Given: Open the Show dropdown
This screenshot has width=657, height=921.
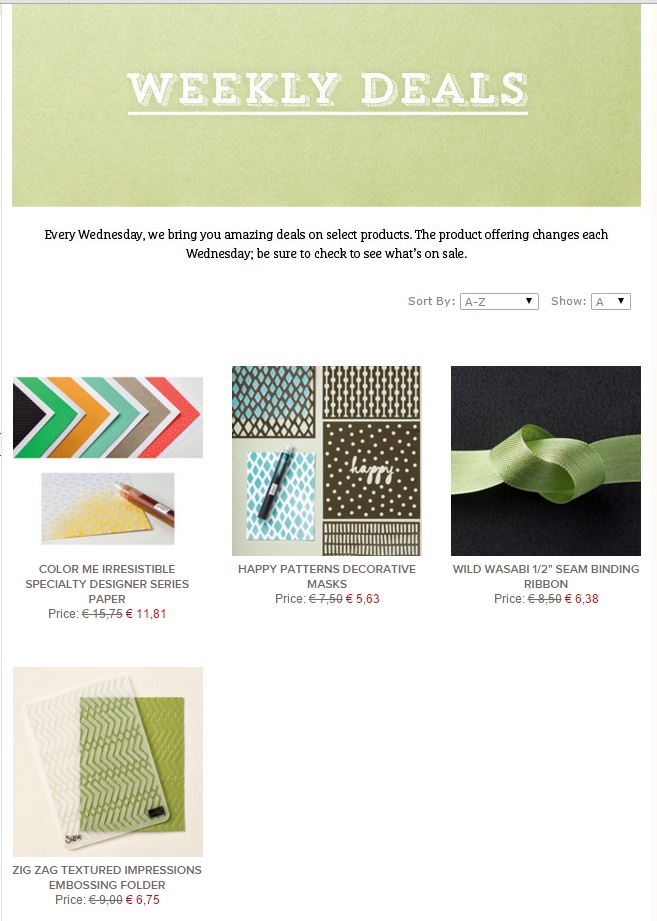Looking at the screenshot, I should (611, 301).
